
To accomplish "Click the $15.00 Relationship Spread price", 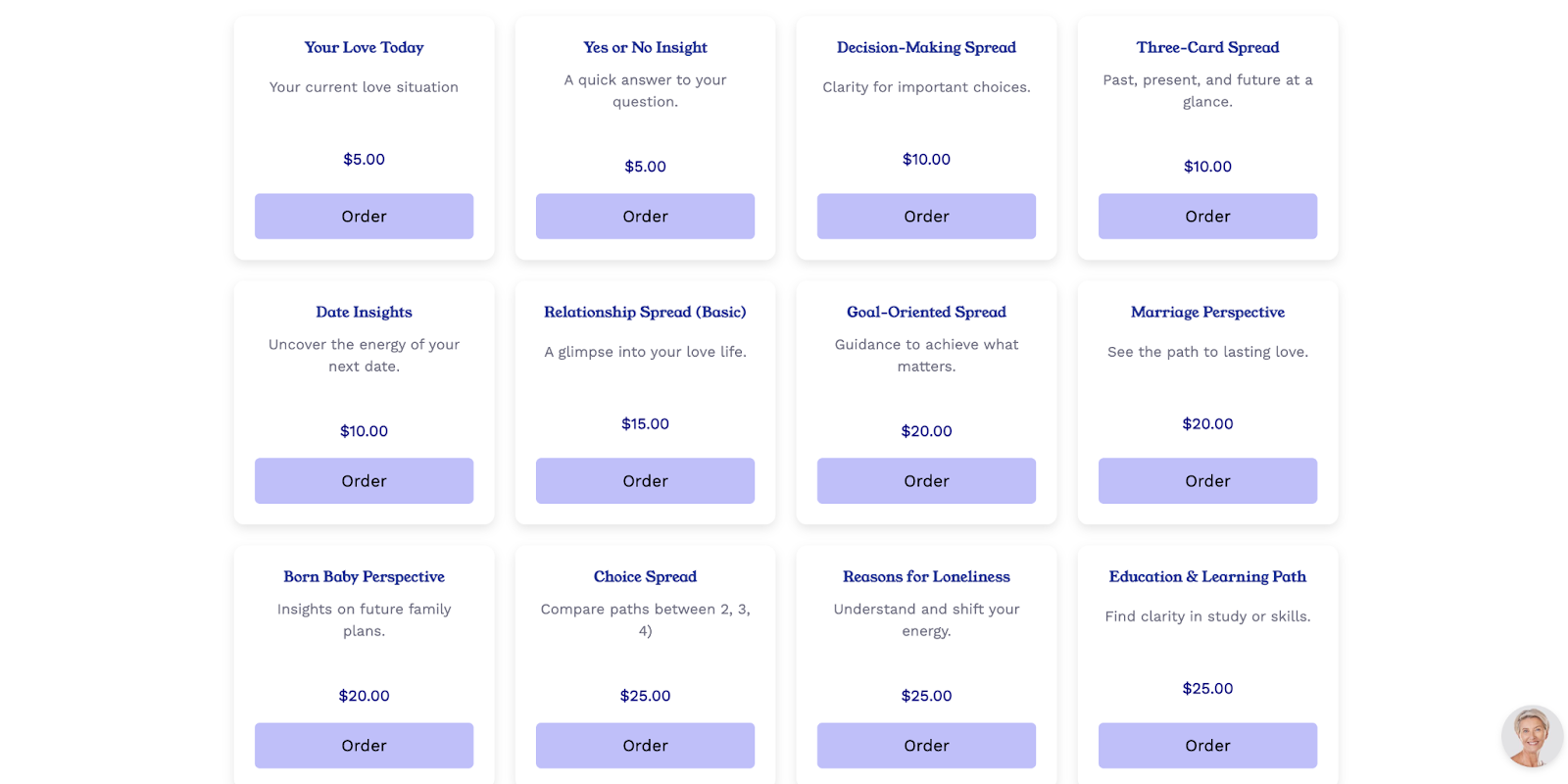I will 645,423.
